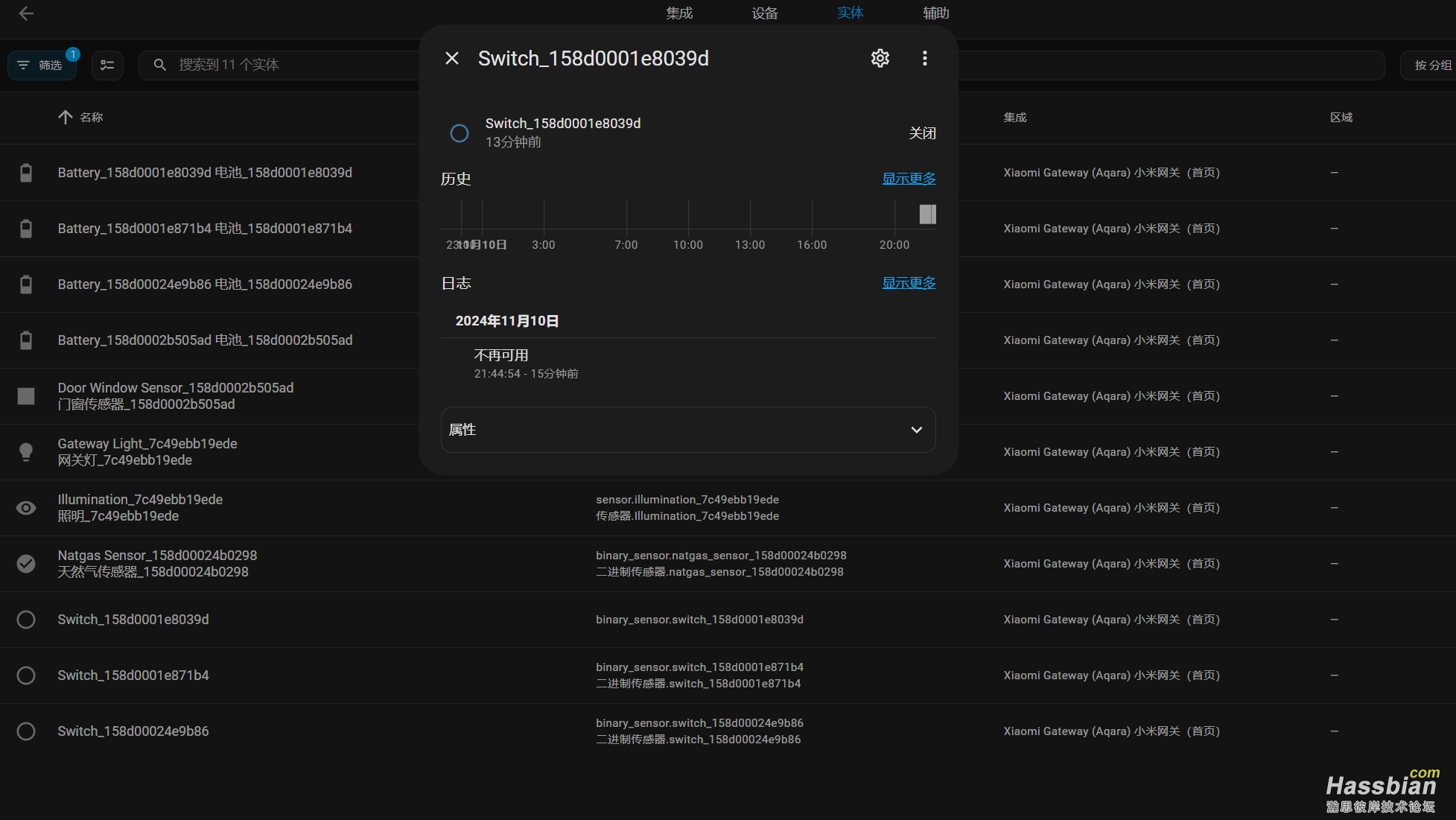Click the history timeline state bar
This screenshot has width=1456, height=820.
pos(927,214)
